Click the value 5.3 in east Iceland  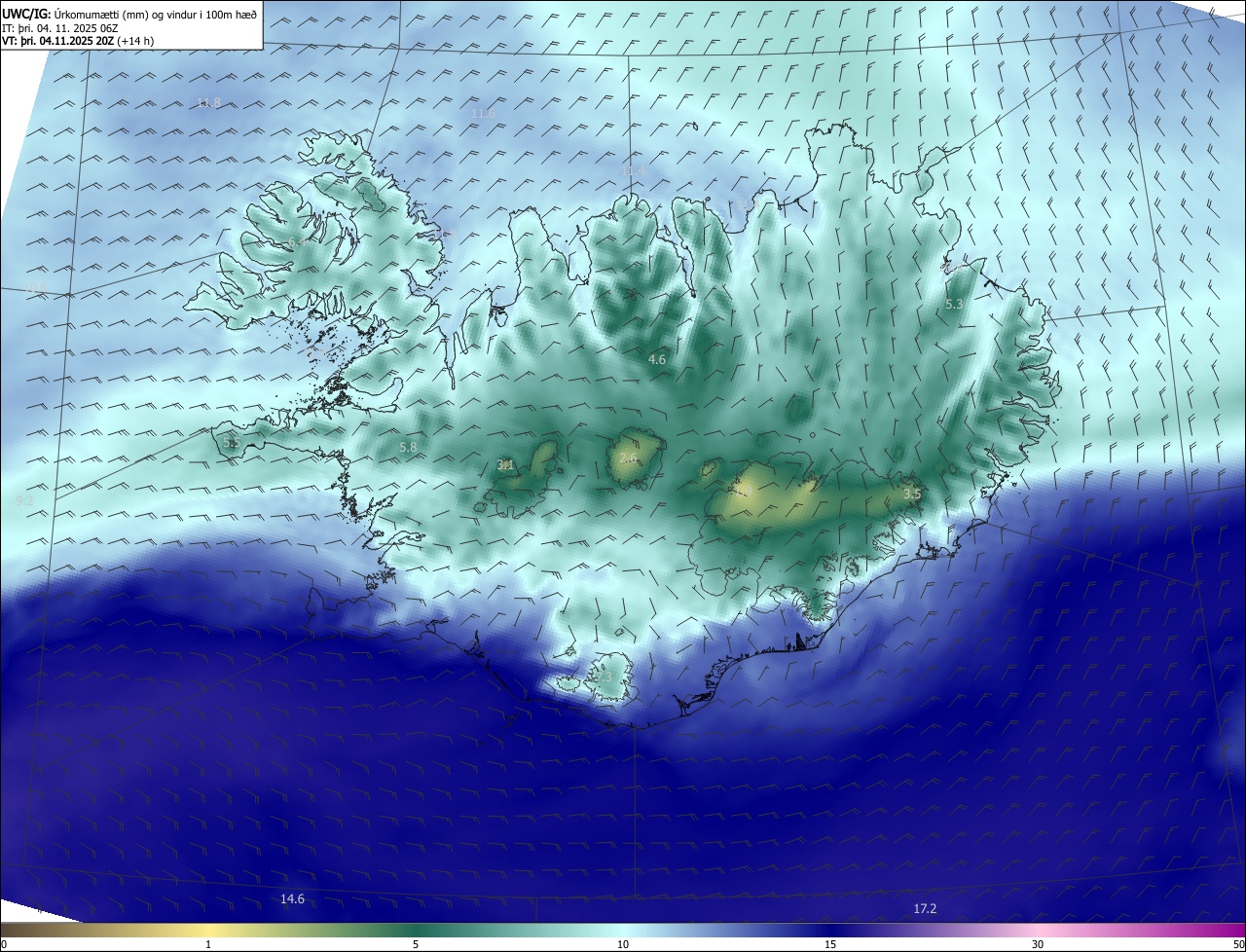click(x=954, y=305)
